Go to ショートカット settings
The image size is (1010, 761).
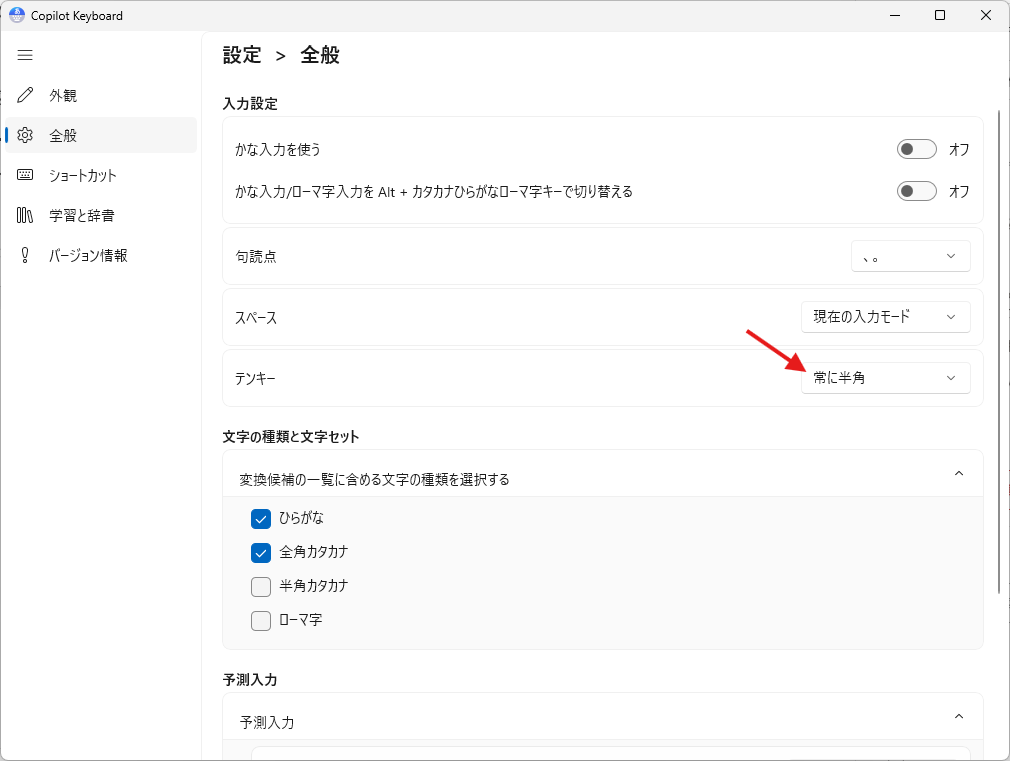(x=101, y=175)
